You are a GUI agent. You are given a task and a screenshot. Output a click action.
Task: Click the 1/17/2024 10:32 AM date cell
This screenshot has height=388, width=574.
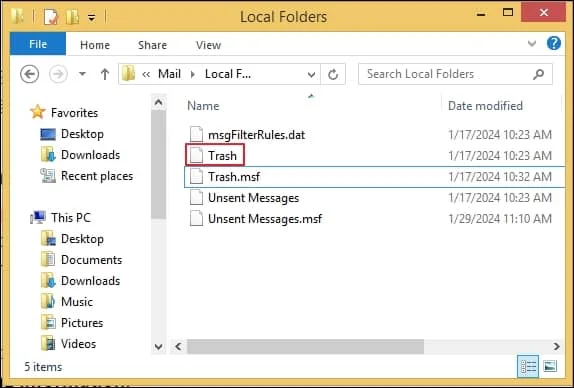500,177
